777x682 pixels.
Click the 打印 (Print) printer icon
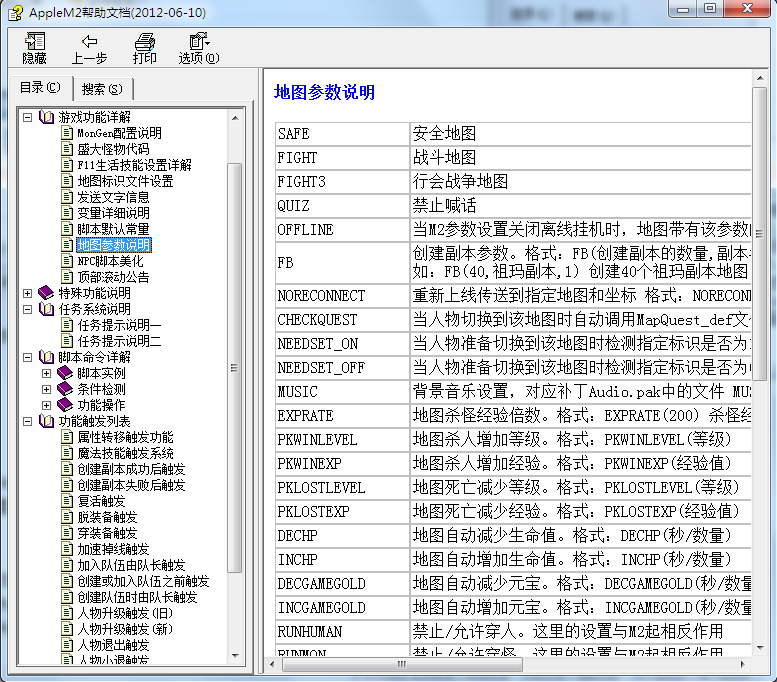145,42
